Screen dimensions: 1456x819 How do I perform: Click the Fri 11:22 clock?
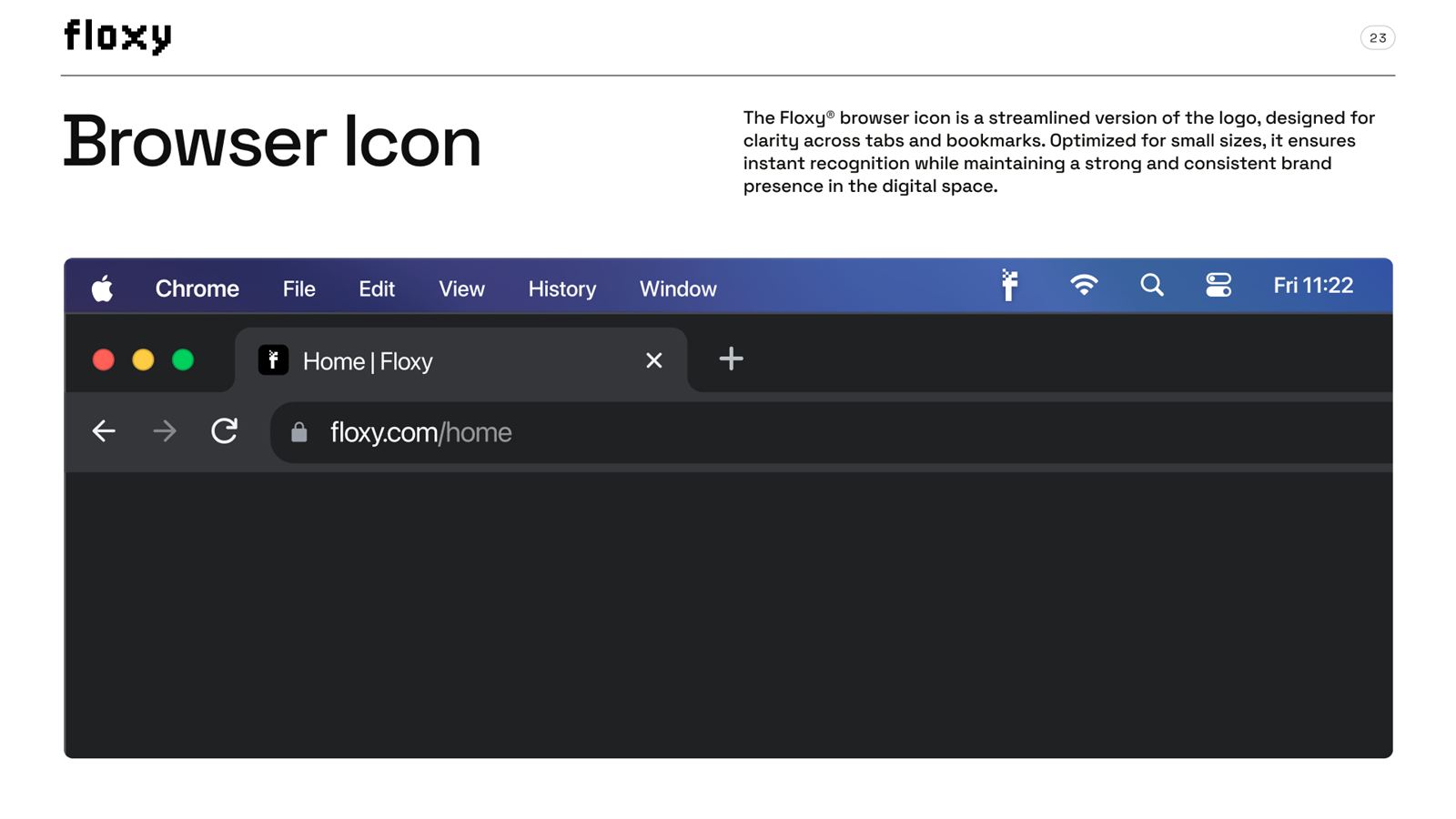(1313, 285)
